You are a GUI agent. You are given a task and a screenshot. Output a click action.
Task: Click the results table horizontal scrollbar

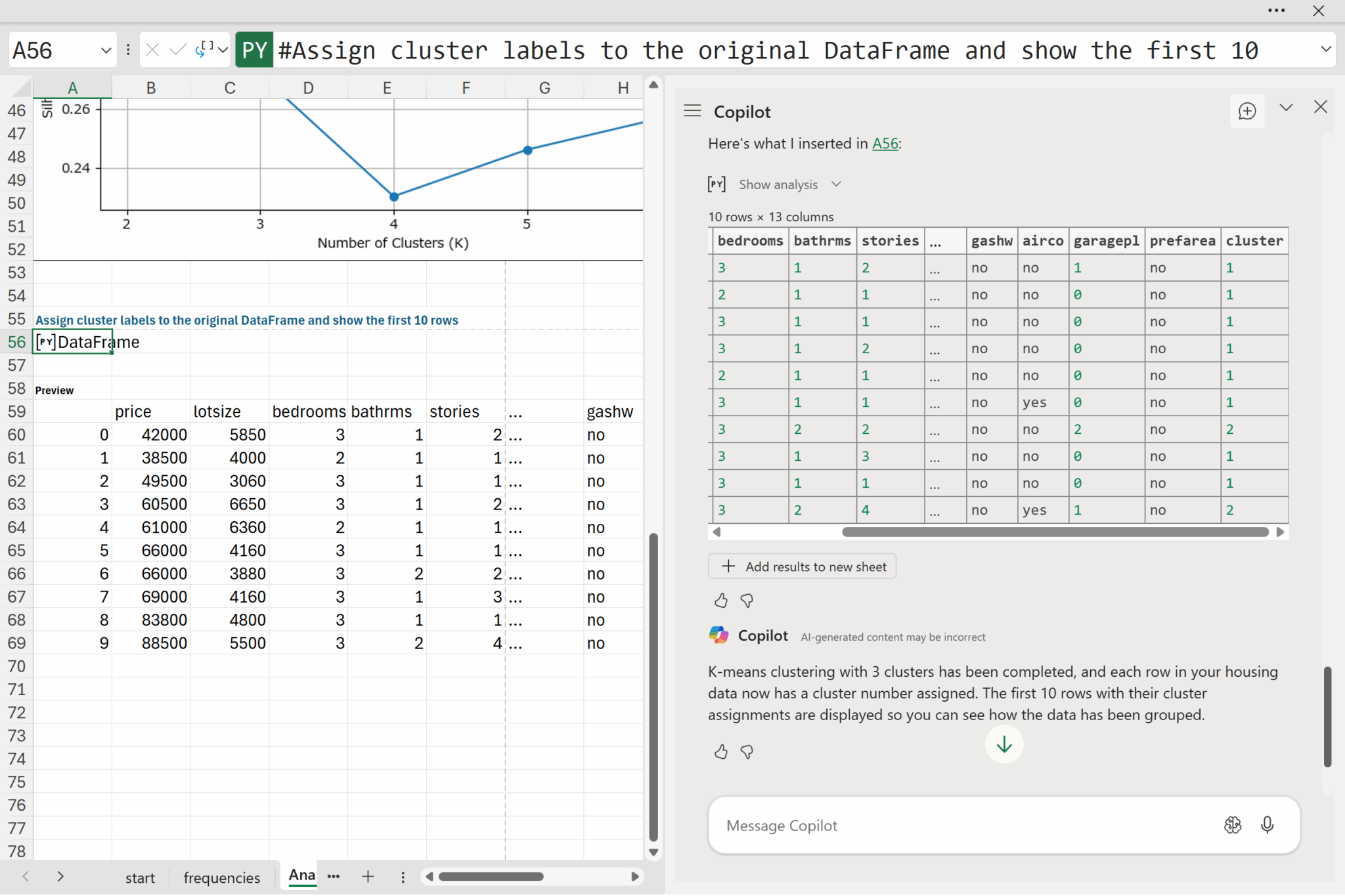tap(1055, 532)
